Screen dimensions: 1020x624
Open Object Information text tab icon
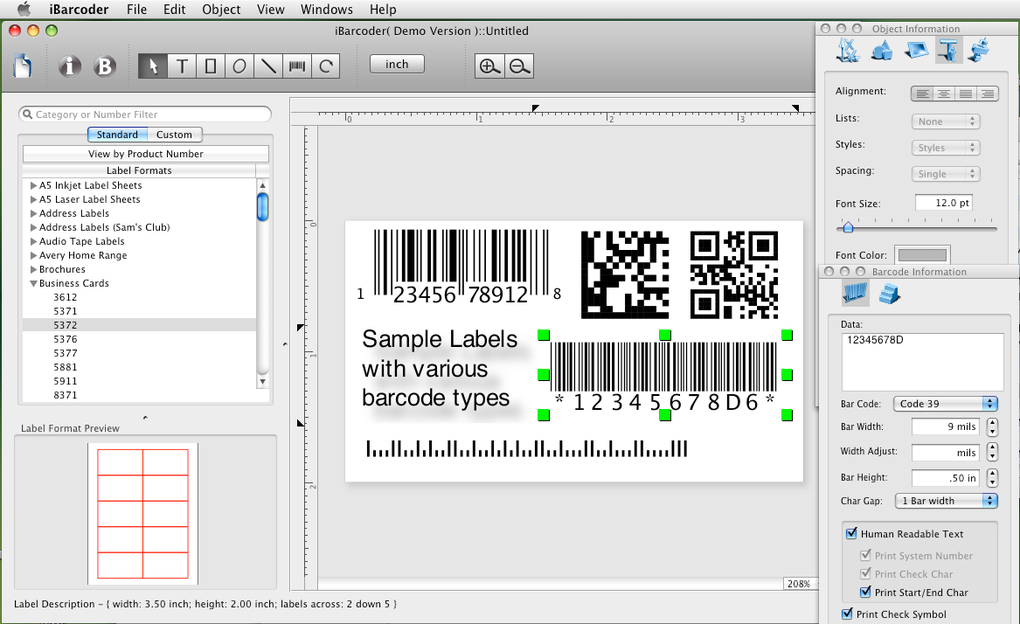[x=949, y=50]
